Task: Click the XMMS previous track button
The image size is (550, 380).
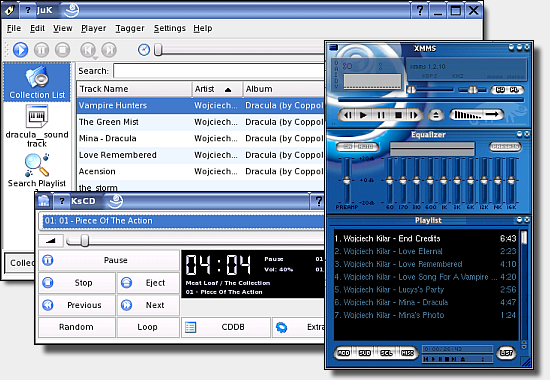Action: click(x=348, y=115)
